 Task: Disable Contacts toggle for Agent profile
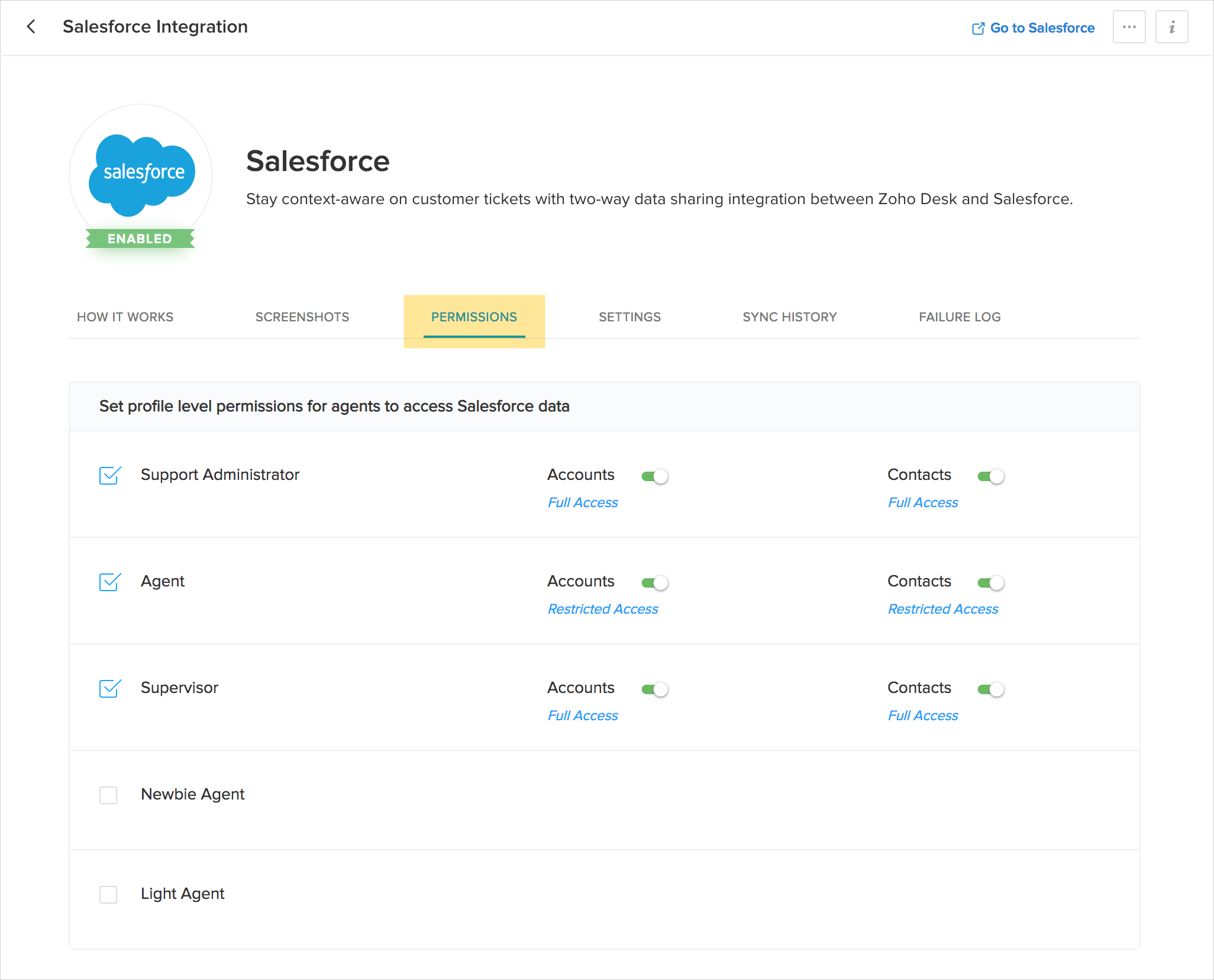[x=991, y=582]
